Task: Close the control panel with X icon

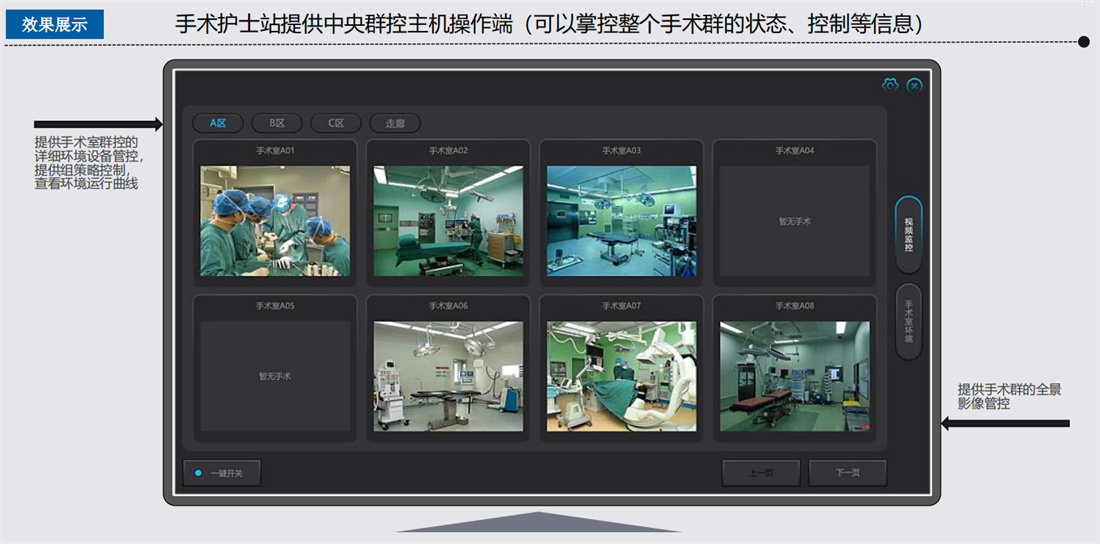Action: pos(914,85)
